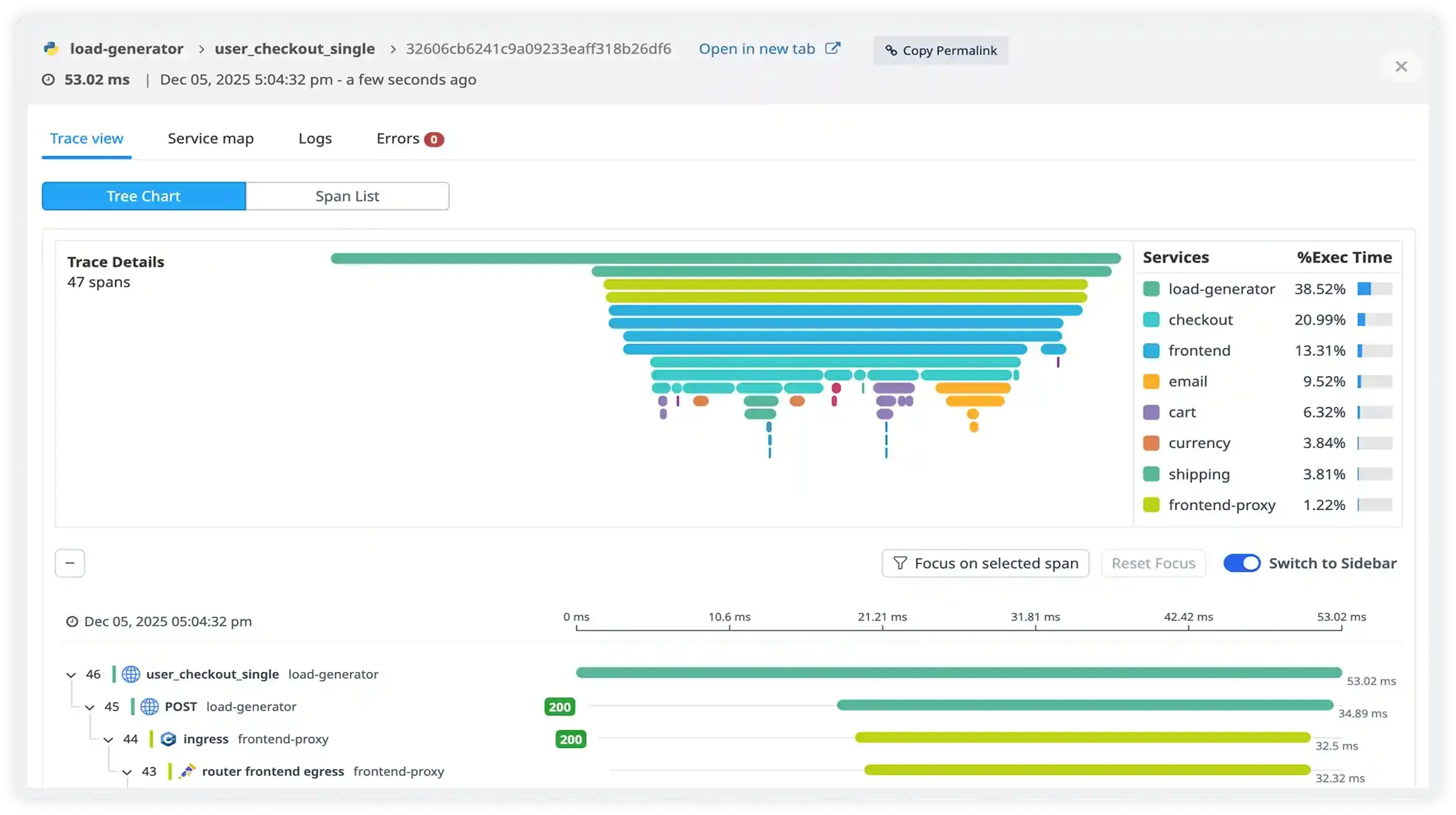Click the filter icon in Focus on selected span

[899, 563]
